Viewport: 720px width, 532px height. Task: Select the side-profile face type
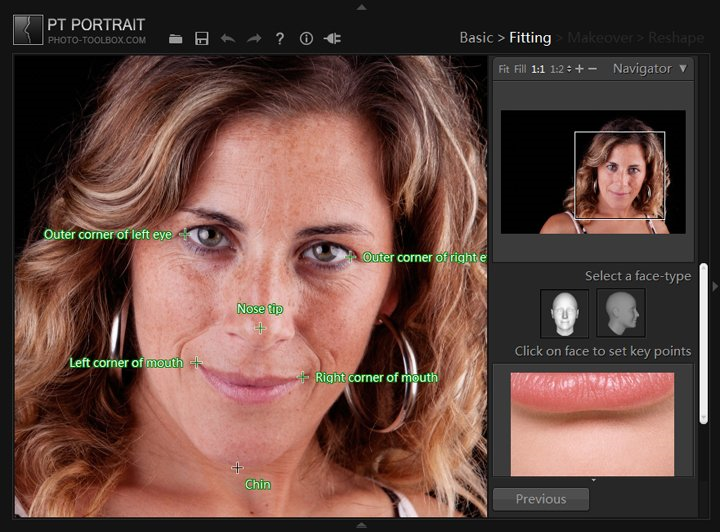(620, 313)
